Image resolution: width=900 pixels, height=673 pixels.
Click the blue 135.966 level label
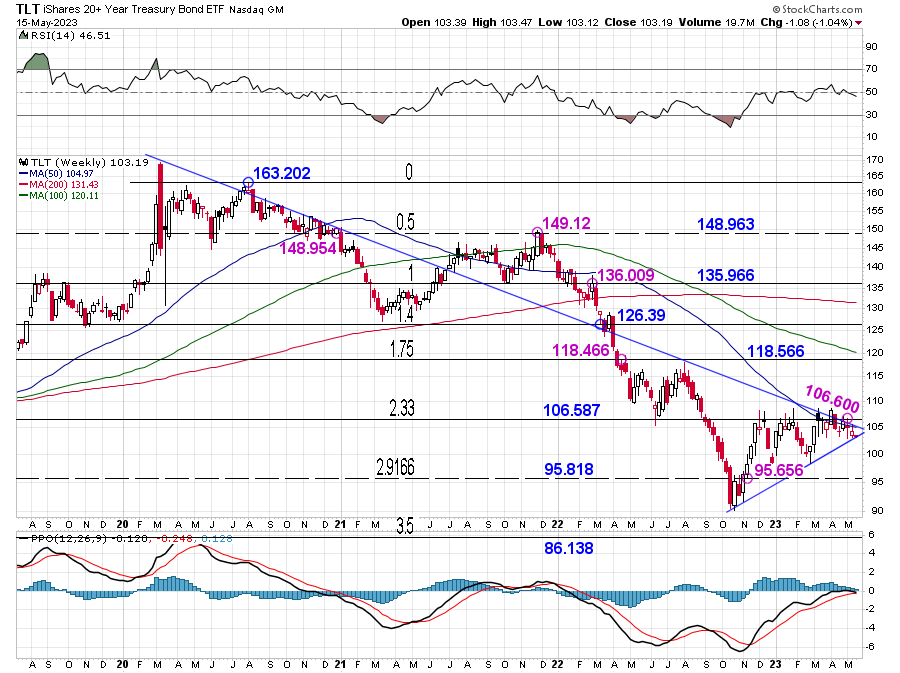pos(726,275)
